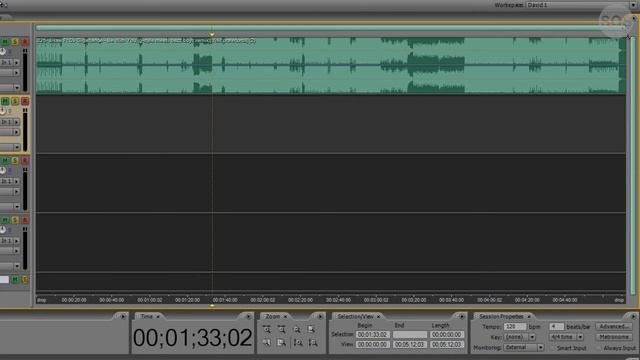
Task: Close the Session Properties panel tab
Action: (529, 317)
